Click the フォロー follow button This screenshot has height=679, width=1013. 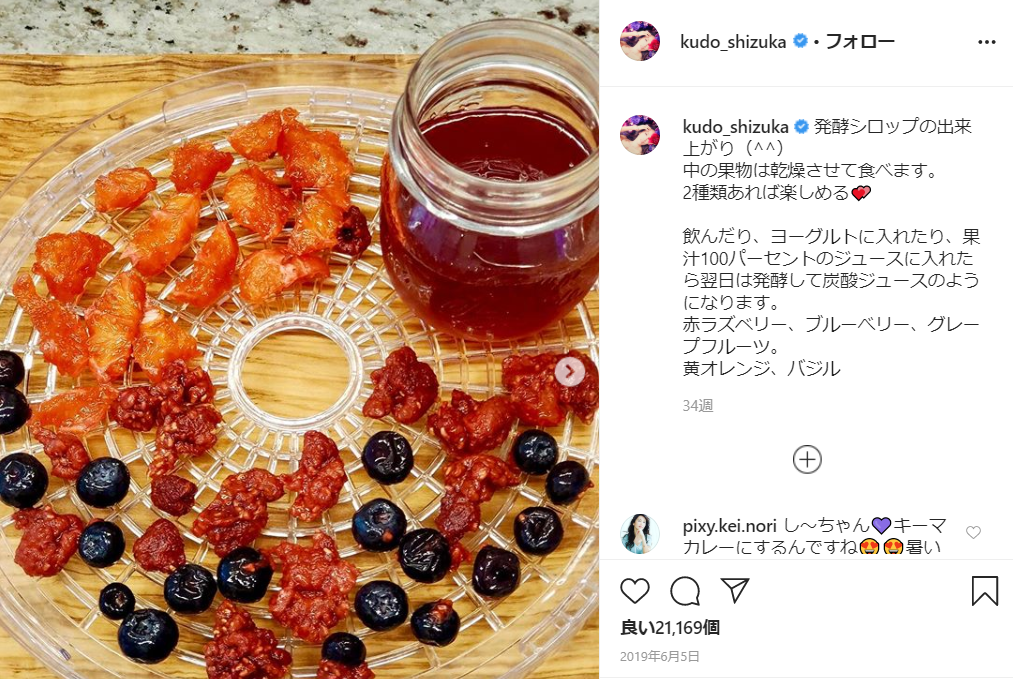860,41
